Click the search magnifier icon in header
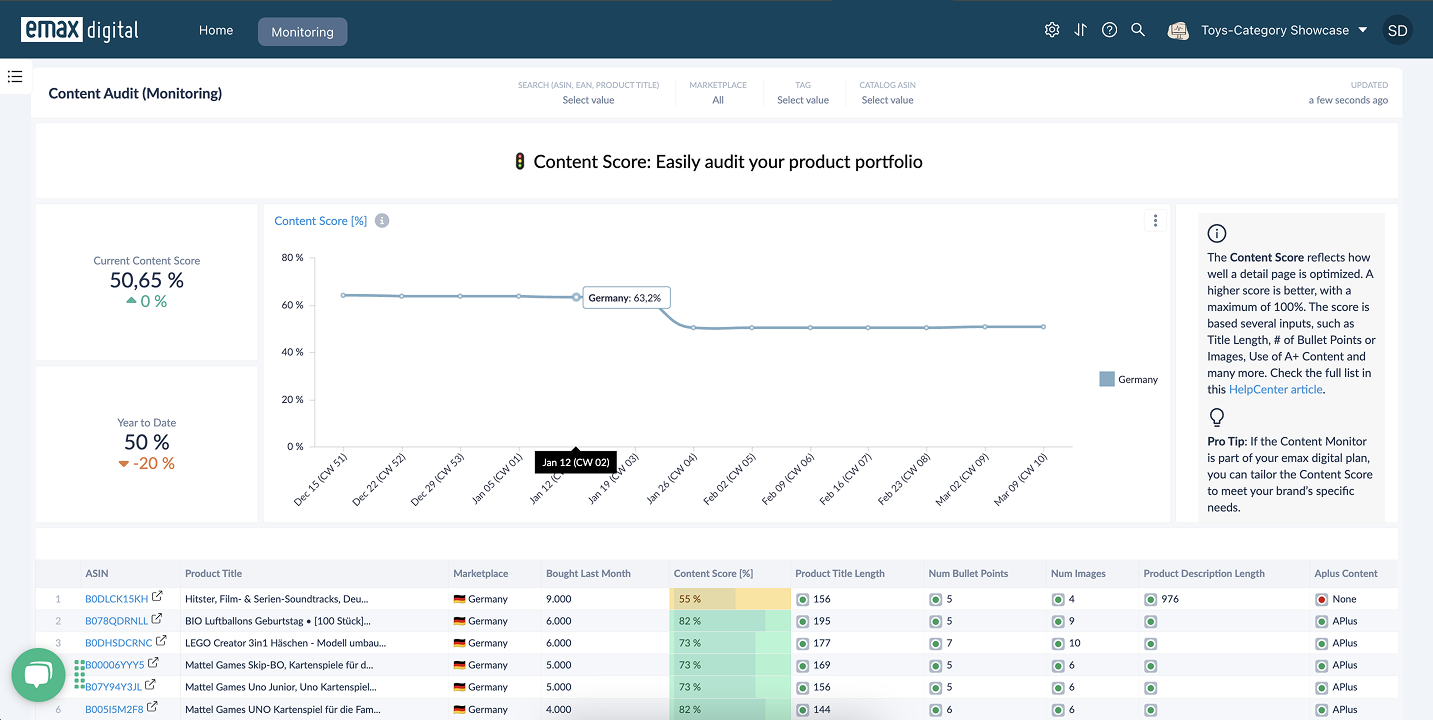 pos(1138,30)
